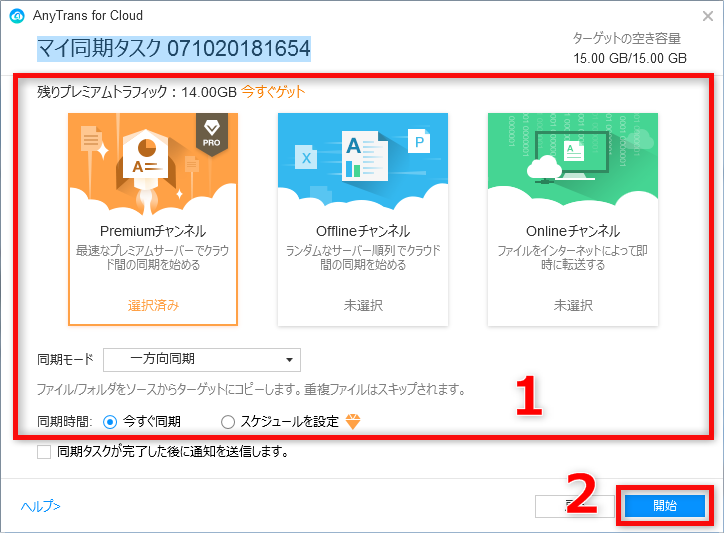This screenshot has width=724, height=533.
Task: Select the 今すぐ同期 radio button
Action: pos(110,422)
